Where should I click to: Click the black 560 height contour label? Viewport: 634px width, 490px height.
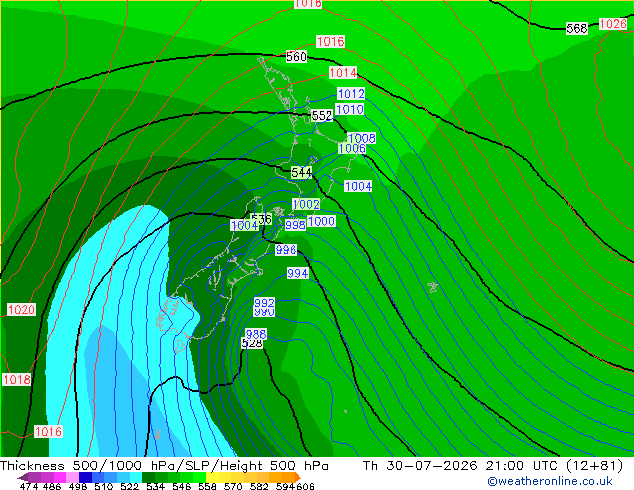pos(296,57)
